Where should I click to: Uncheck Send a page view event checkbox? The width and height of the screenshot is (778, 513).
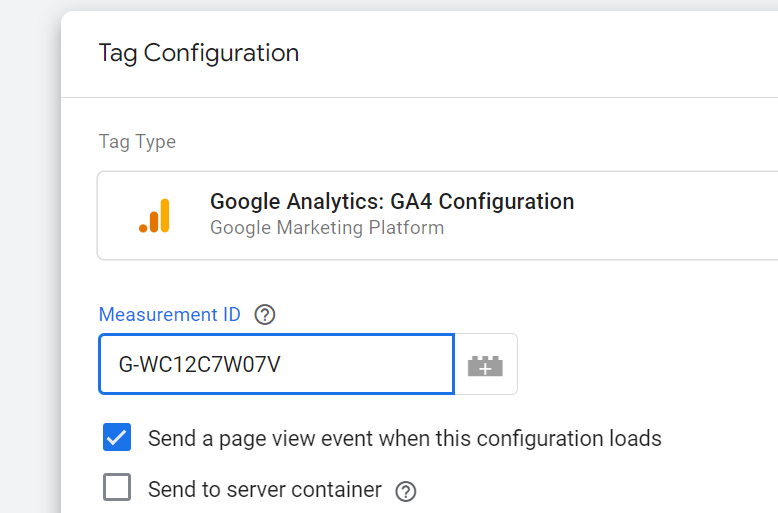tap(117, 437)
